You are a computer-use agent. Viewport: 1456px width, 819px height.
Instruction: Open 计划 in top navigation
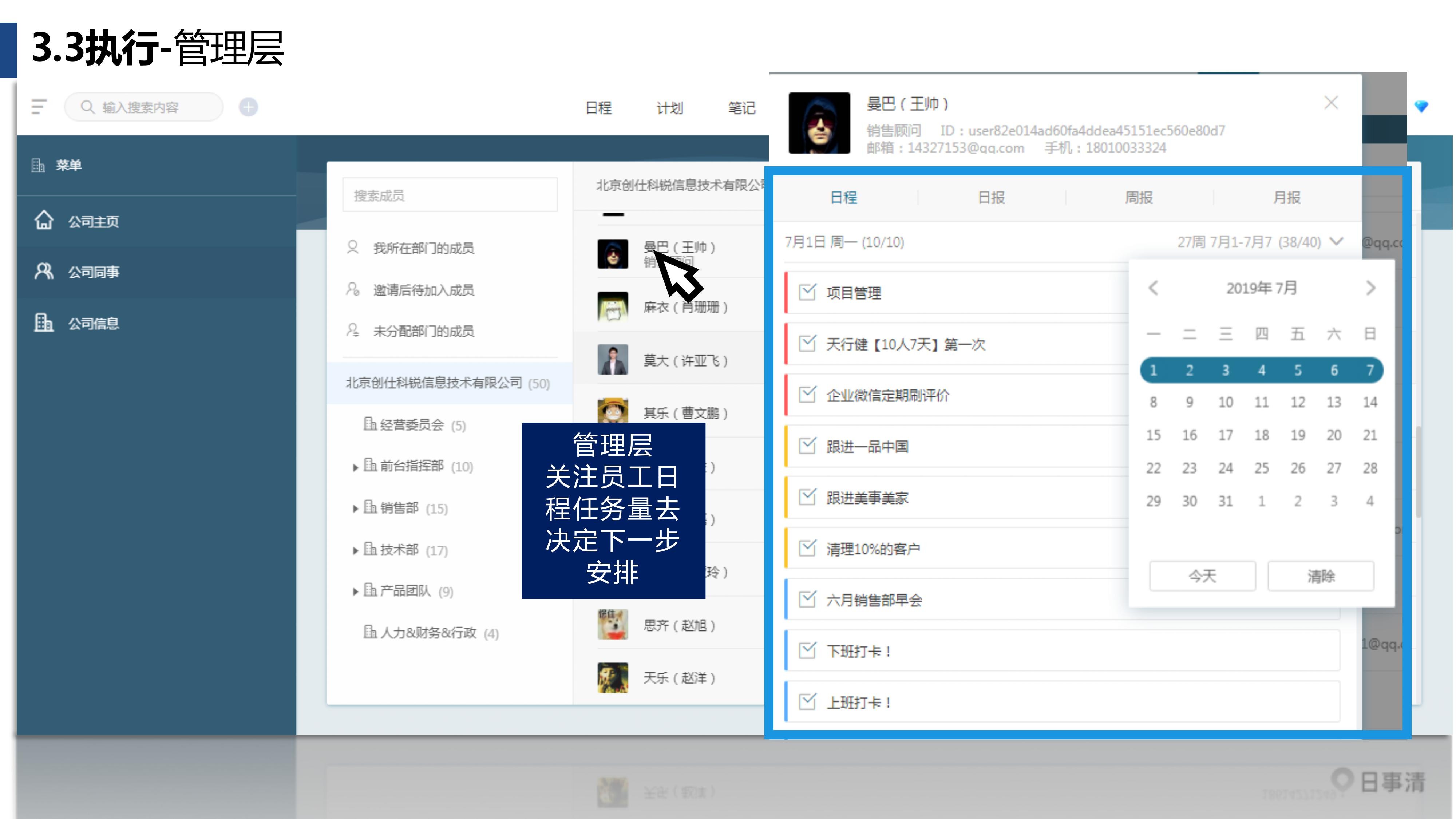pos(670,107)
